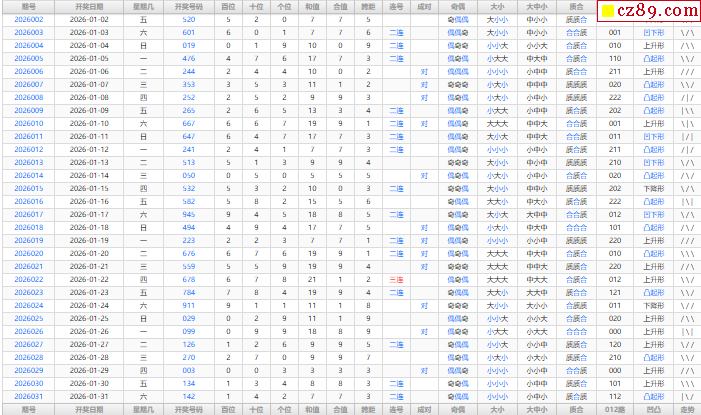Click 大大大 in the 2026010 row
This screenshot has width=701, height=415.
click(x=497, y=123)
